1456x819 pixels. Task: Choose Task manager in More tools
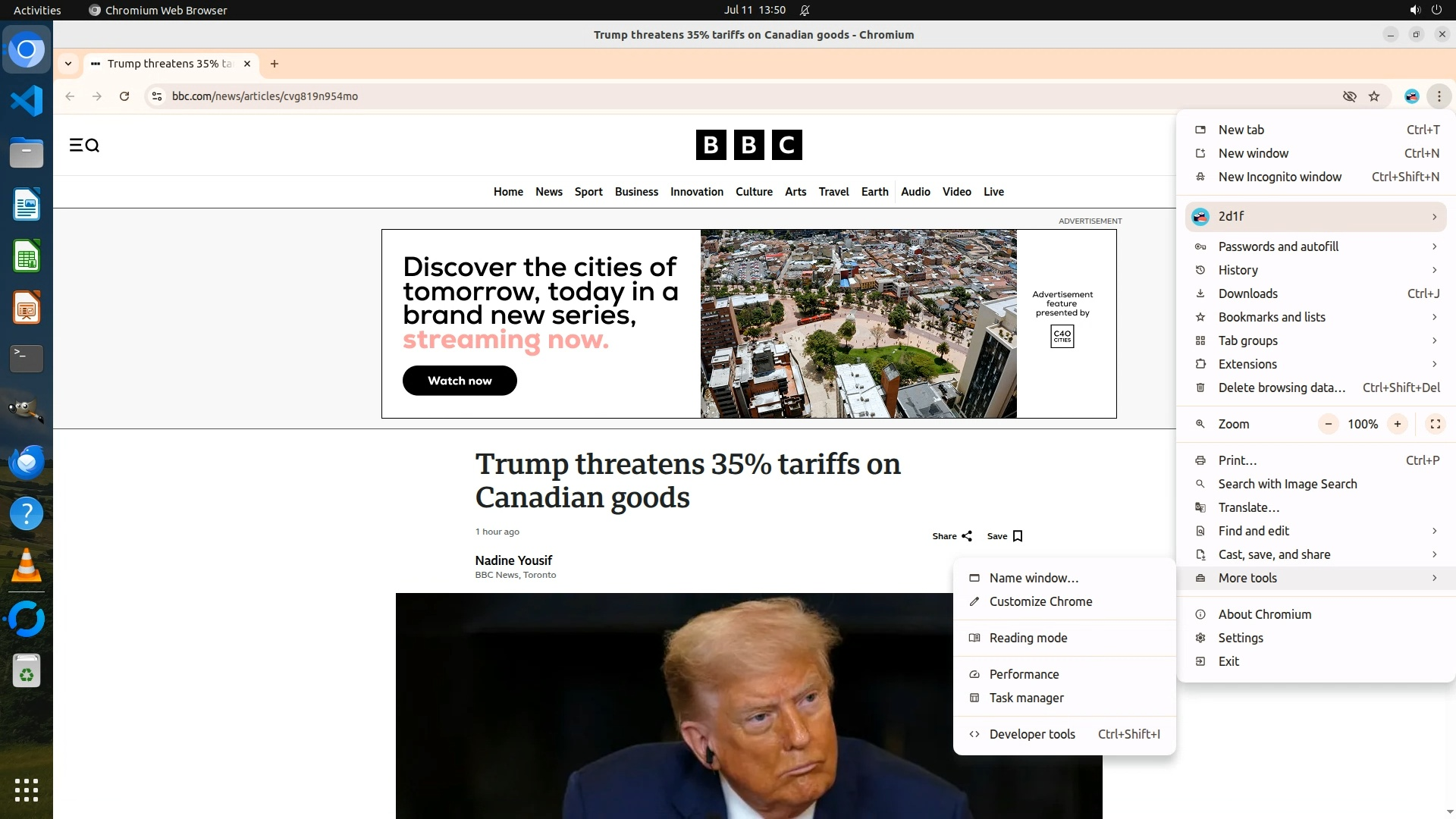1026,698
